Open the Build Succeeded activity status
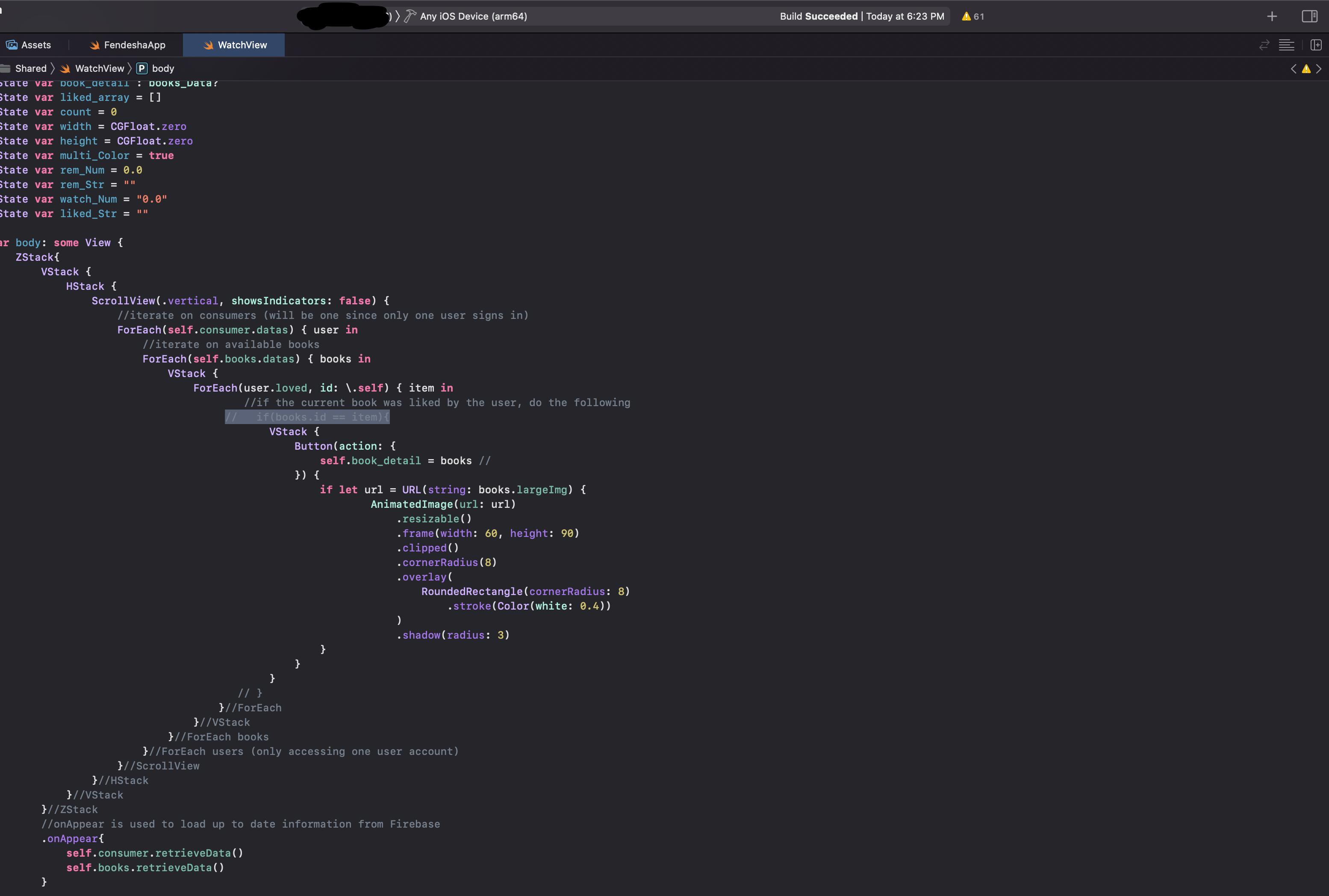Viewport: 1329px width, 896px height. click(x=862, y=16)
